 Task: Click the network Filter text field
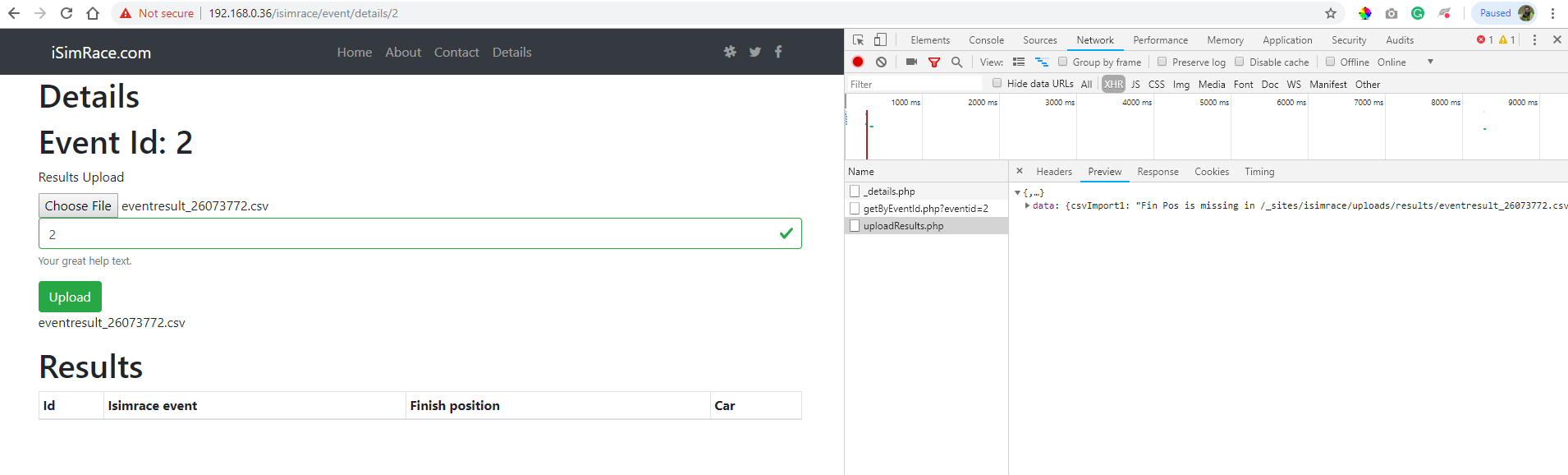tap(913, 84)
